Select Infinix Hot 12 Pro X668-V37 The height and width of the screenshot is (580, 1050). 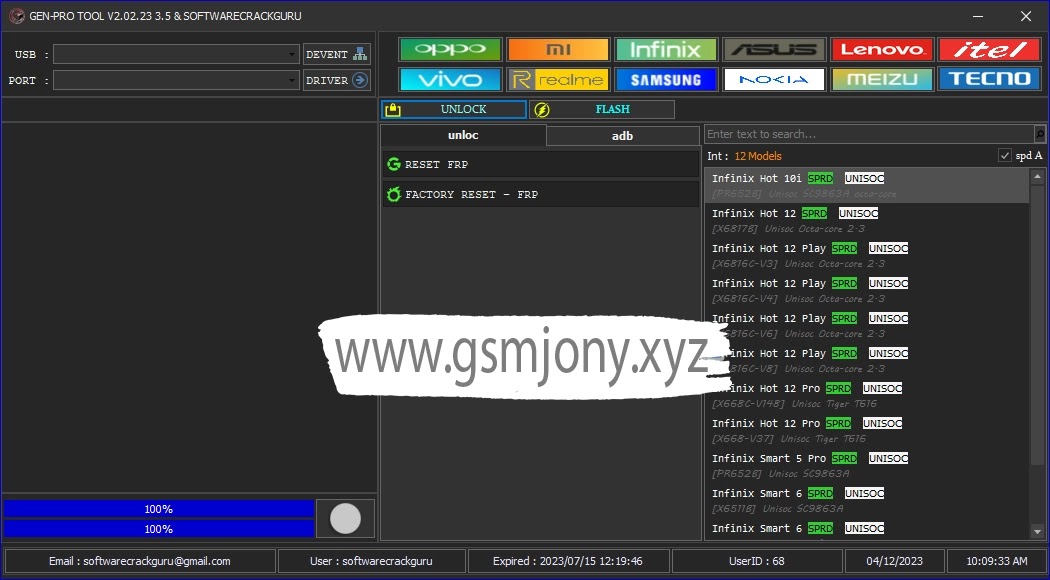tap(867, 431)
